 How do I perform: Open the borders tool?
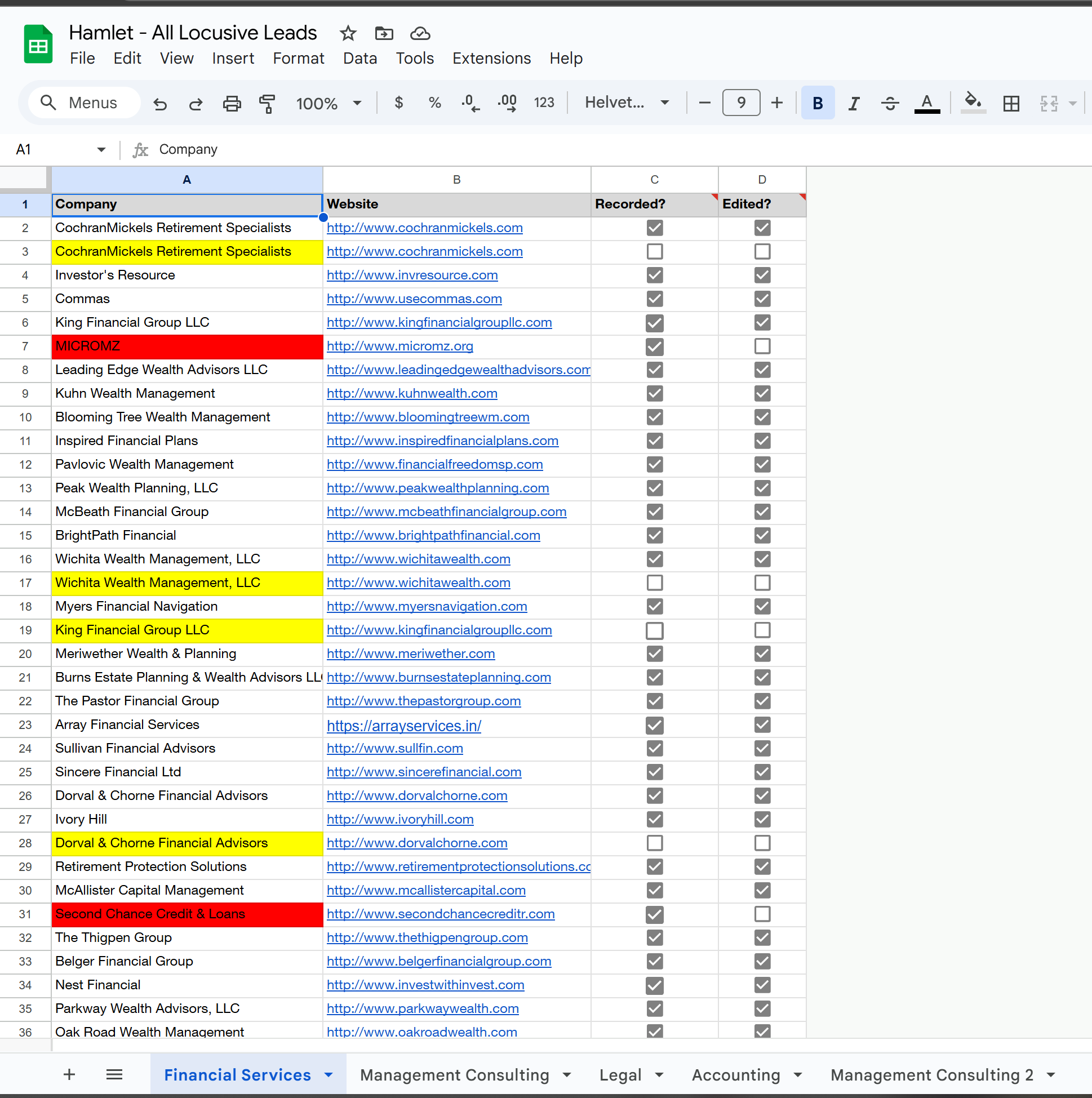point(1011,104)
